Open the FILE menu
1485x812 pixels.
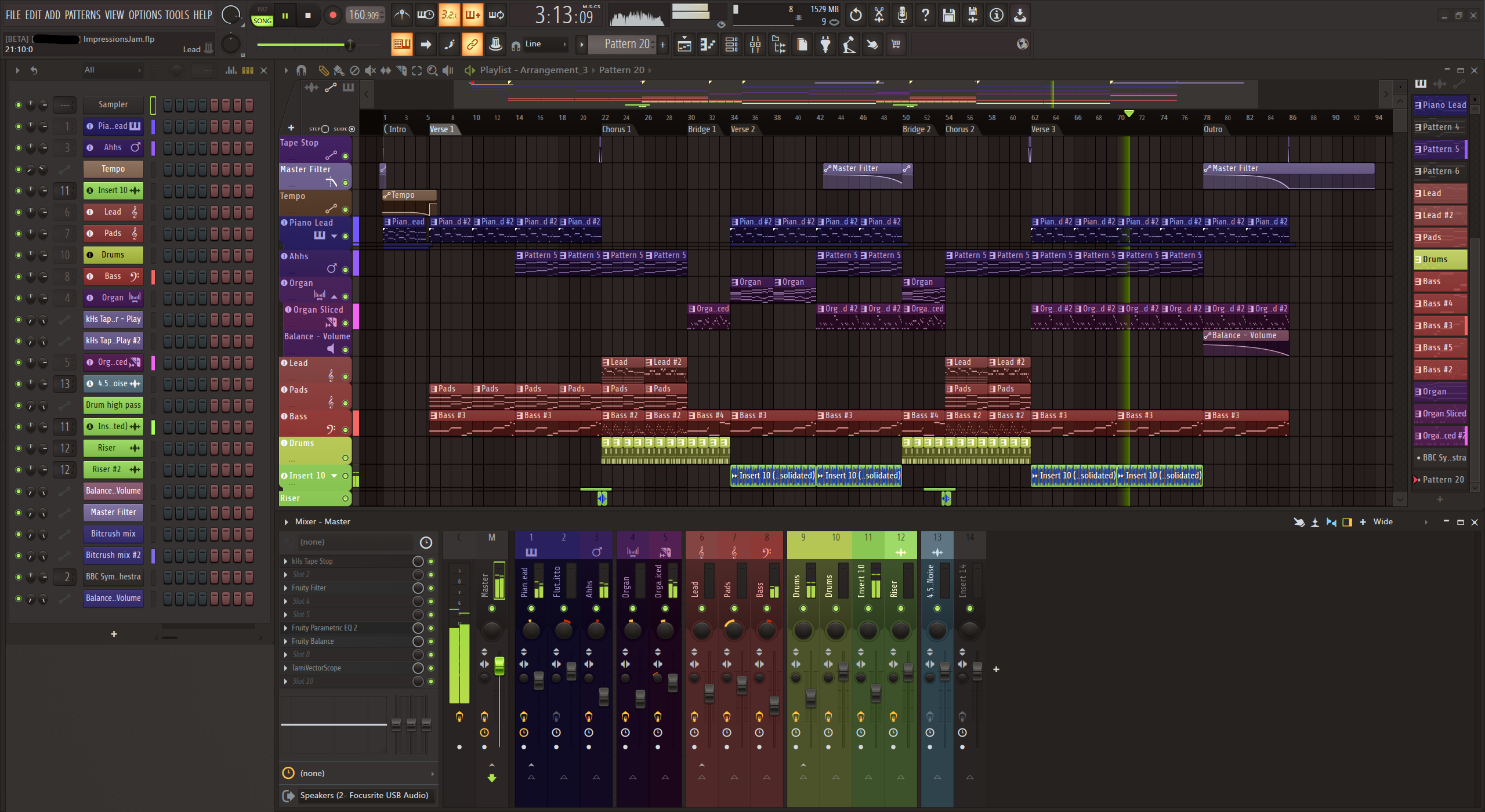(x=13, y=15)
